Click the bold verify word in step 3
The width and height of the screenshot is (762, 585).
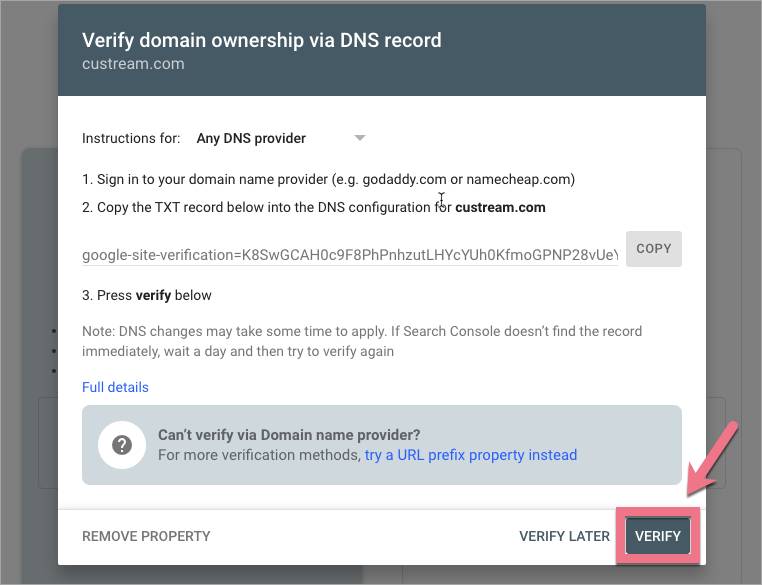point(154,295)
